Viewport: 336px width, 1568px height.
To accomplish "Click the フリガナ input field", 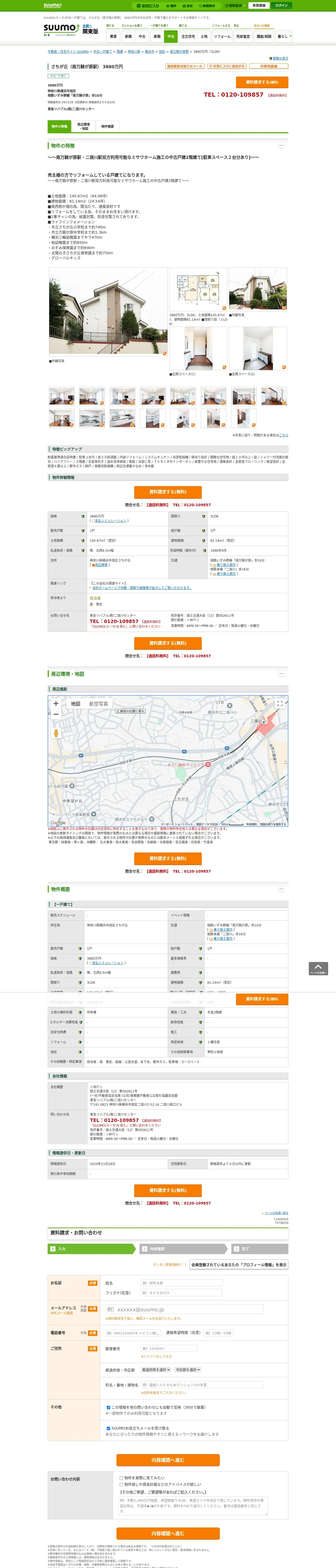I will click(182, 1293).
